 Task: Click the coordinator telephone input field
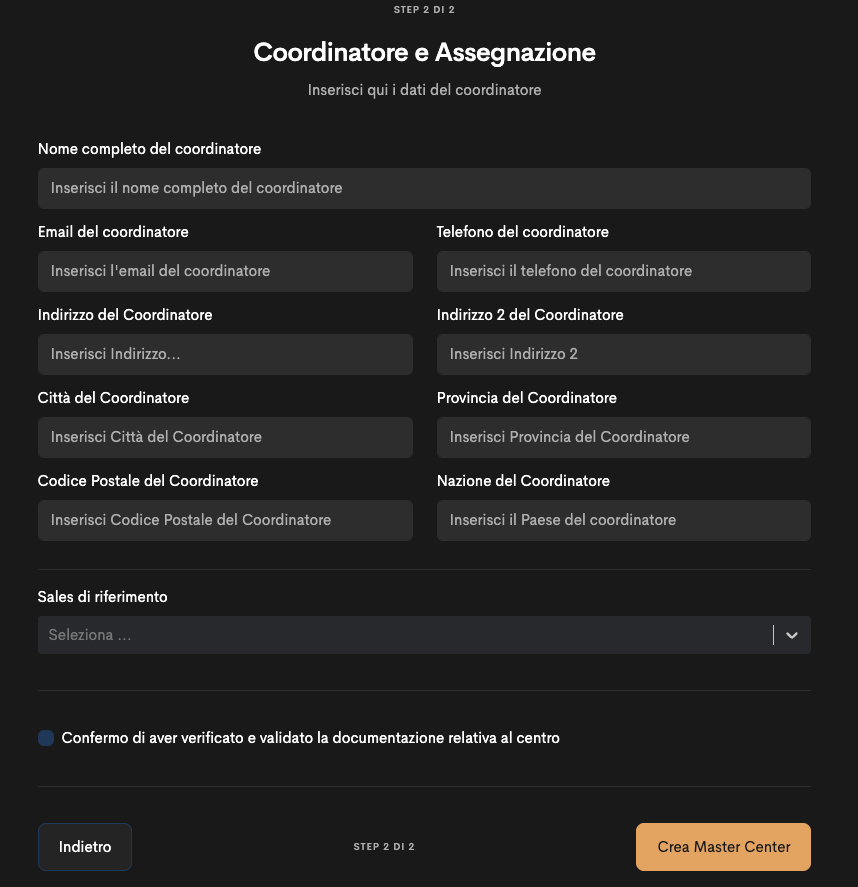tap(623, 271)
